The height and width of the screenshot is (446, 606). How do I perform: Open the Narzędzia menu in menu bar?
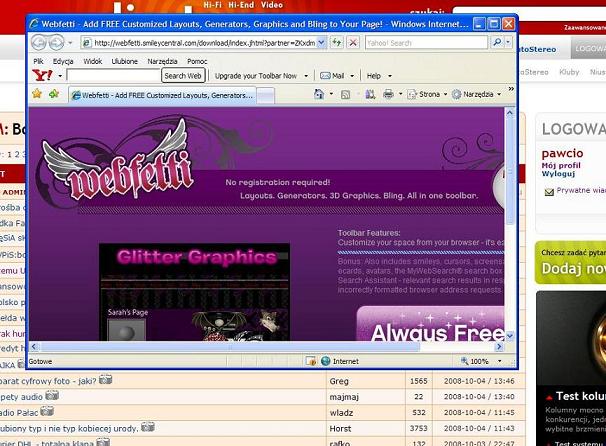(162, 61)
